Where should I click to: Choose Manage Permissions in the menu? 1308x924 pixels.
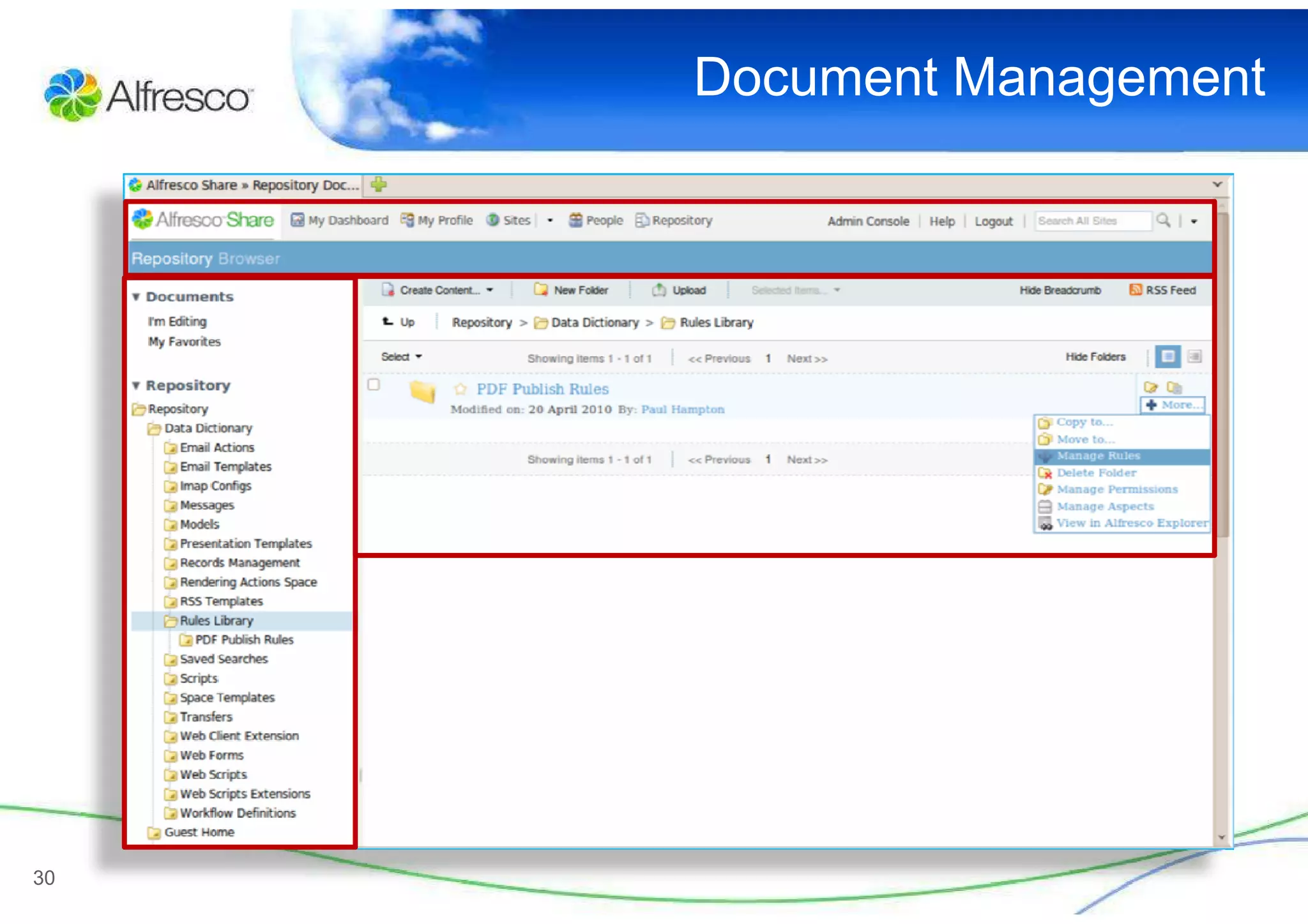[1122, 490]
